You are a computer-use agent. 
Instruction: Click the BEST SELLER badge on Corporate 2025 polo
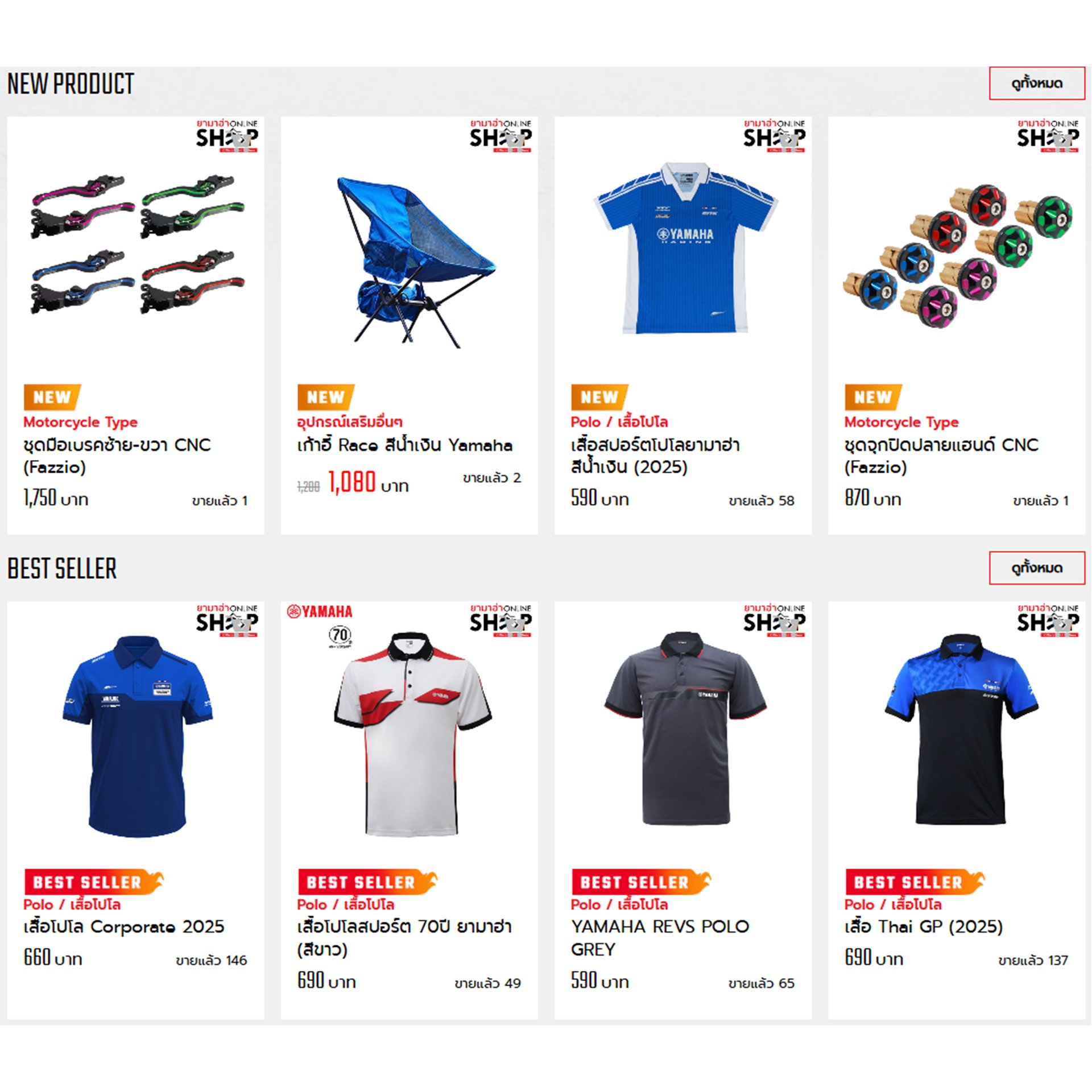(94, 882)
